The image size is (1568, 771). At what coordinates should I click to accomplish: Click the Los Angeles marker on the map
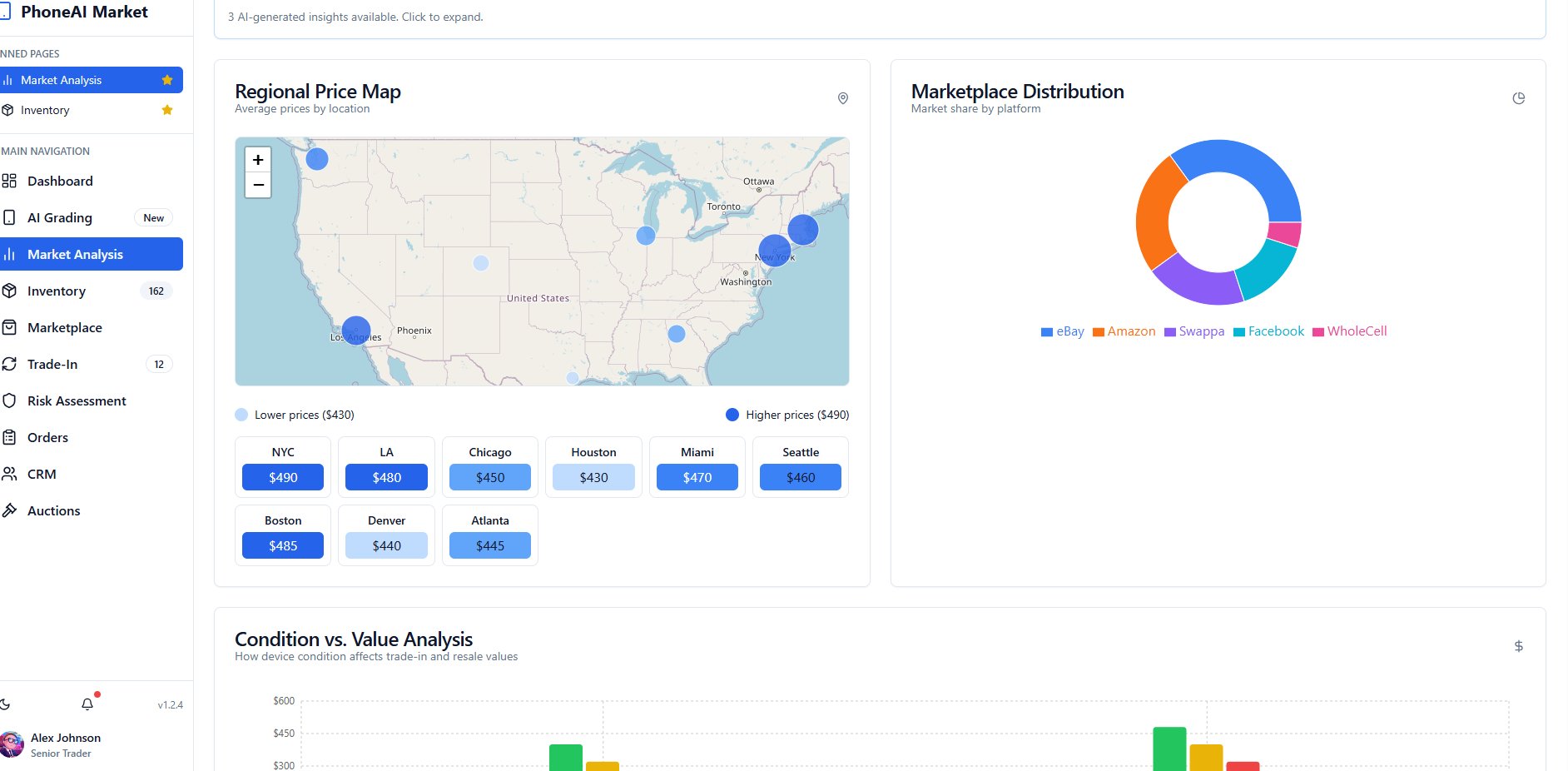click(x=356, y=331)
